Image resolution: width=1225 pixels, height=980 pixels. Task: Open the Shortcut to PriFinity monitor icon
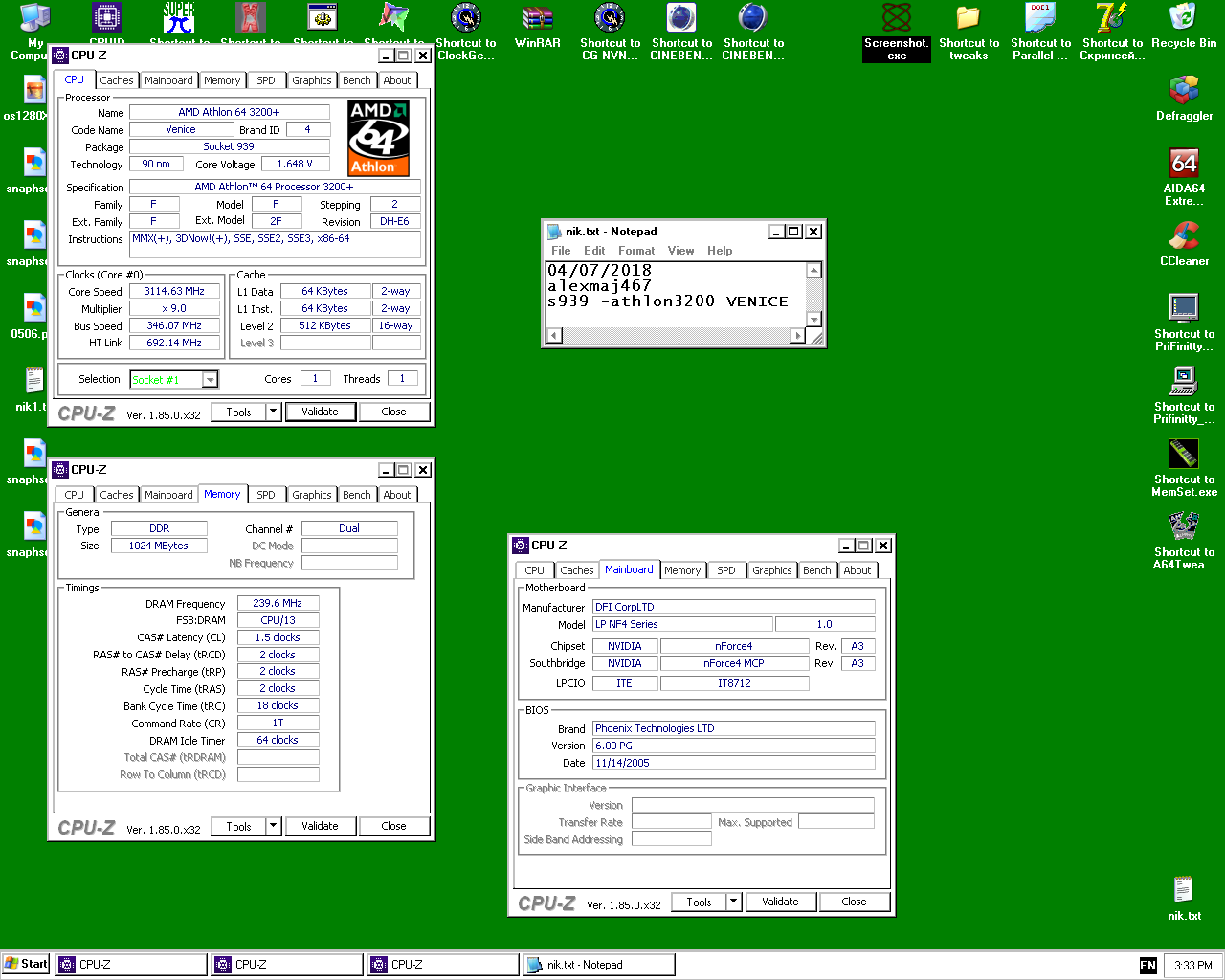[1184, 308]
